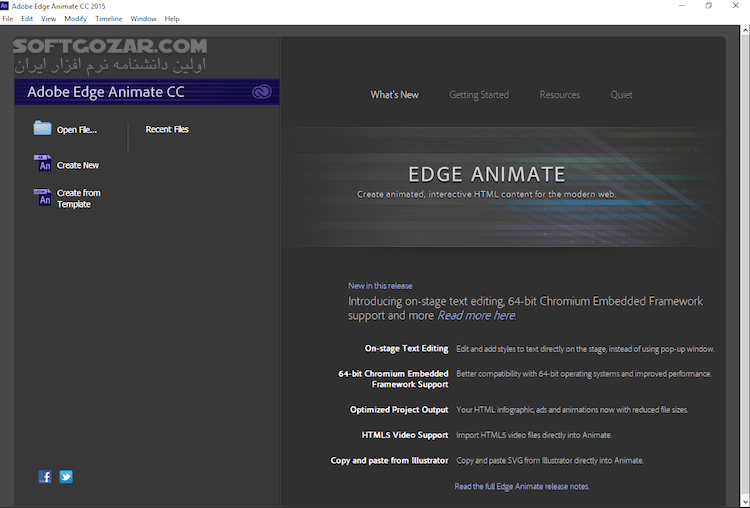Switch to the Resources tab
Image resolution: width=750 pixels, height=508 pixels.
(x=560, y=95)
